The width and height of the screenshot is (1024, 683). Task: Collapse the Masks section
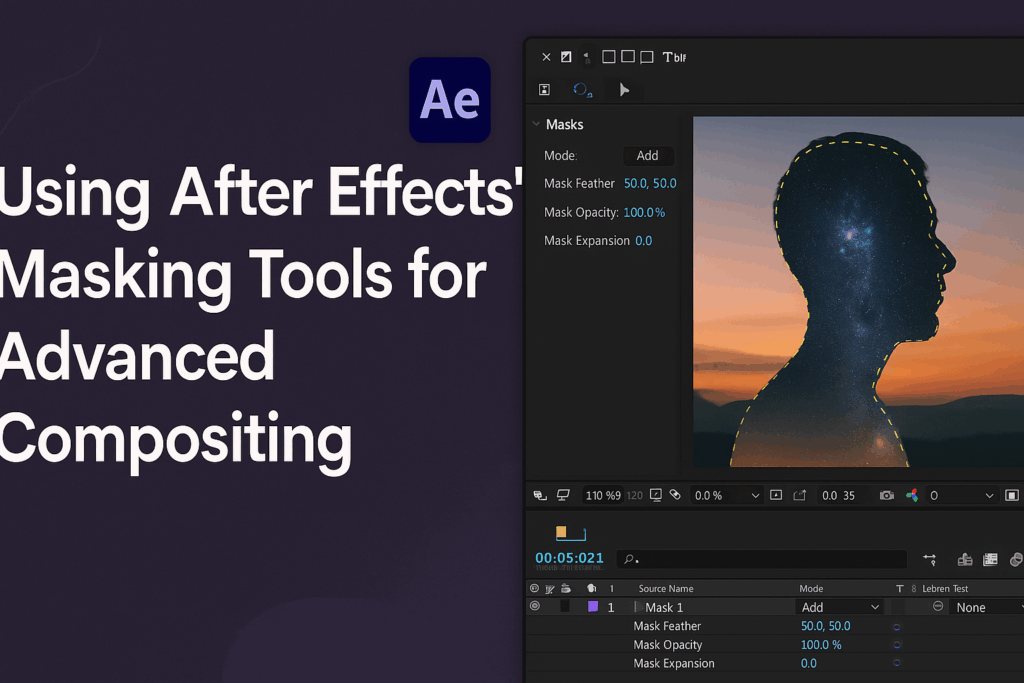(x=536, y=124)
